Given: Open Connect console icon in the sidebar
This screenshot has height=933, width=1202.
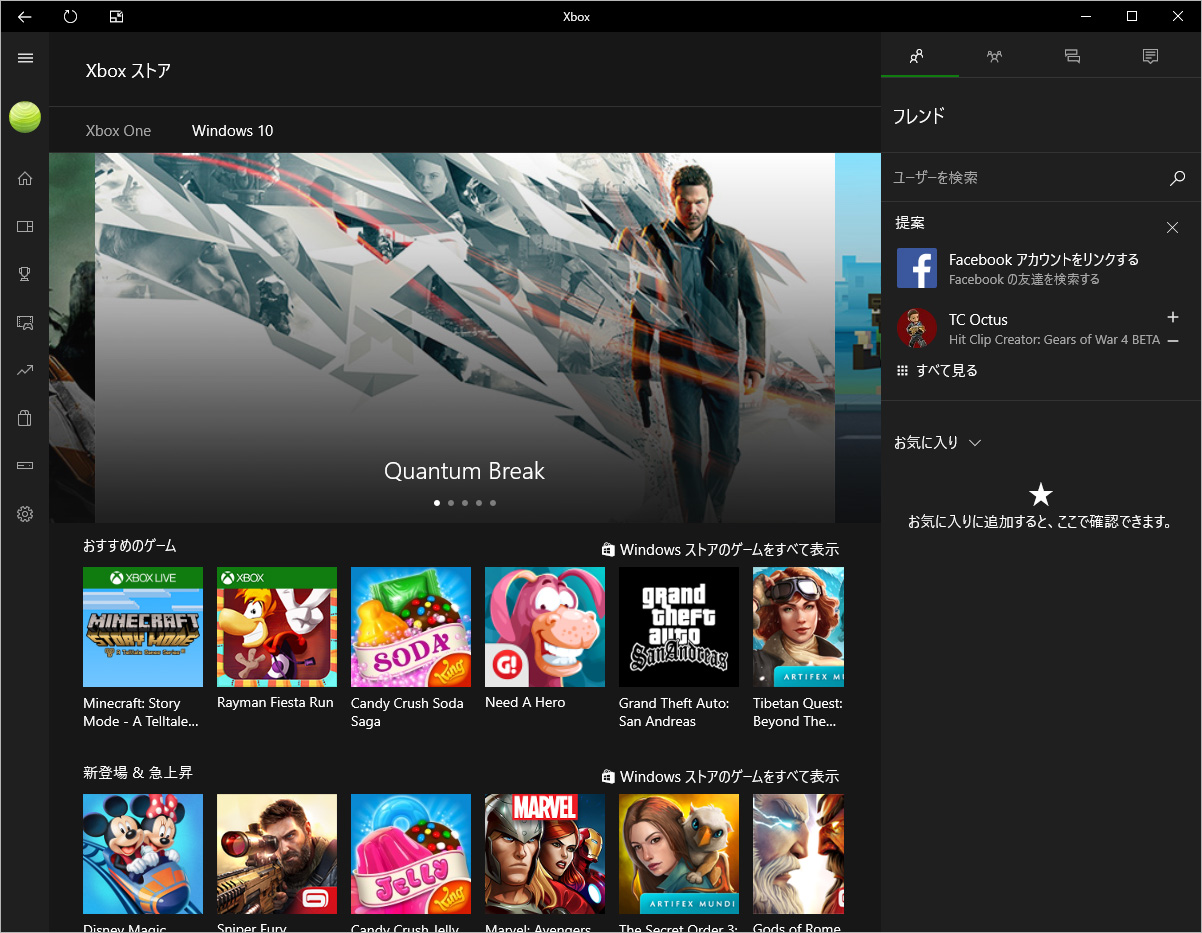Looking at the screenshot, I should click(x=25, y=466).
